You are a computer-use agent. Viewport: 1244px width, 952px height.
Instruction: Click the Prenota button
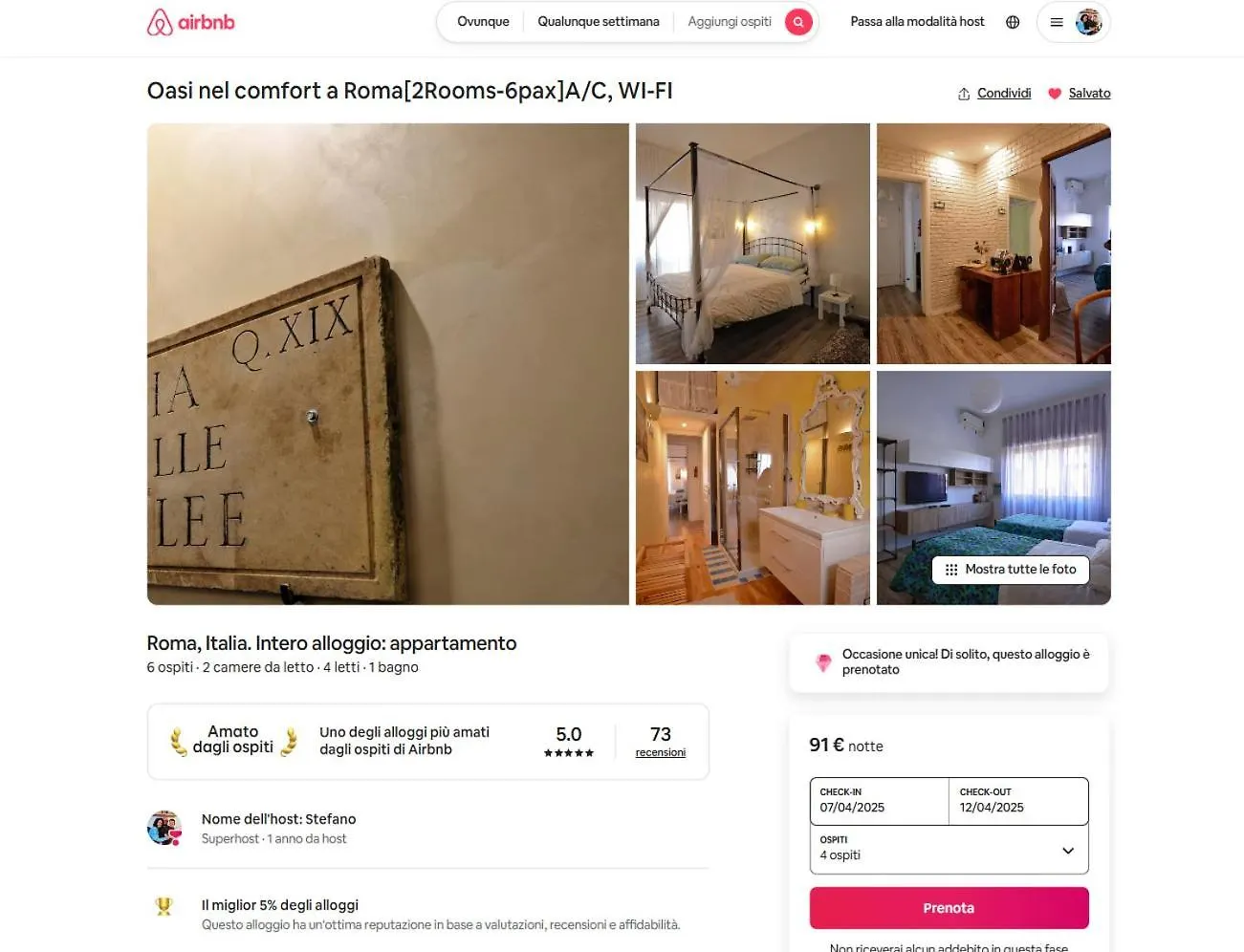point(949,908)
